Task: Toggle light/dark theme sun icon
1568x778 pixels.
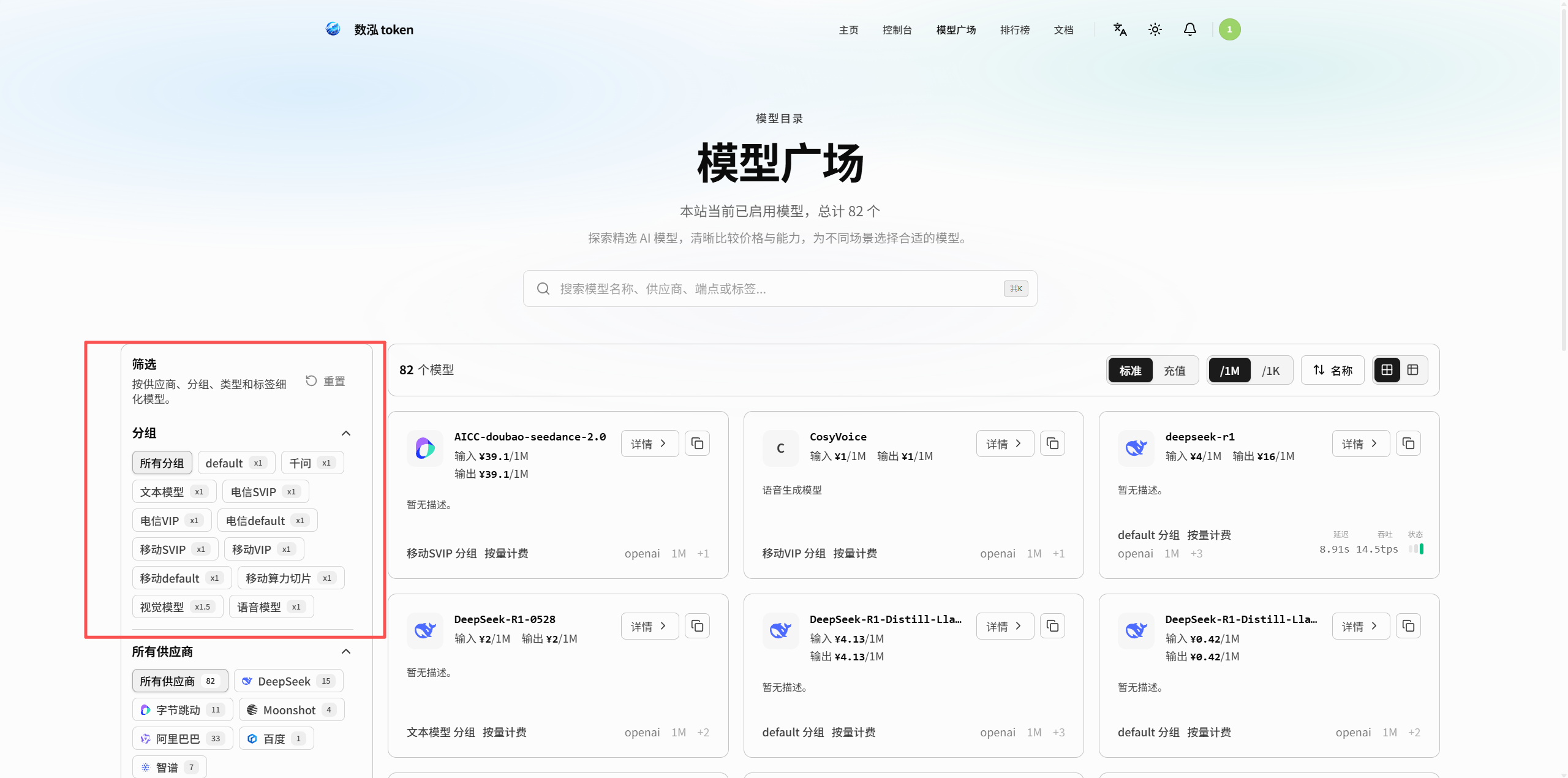Action: 1155,29
